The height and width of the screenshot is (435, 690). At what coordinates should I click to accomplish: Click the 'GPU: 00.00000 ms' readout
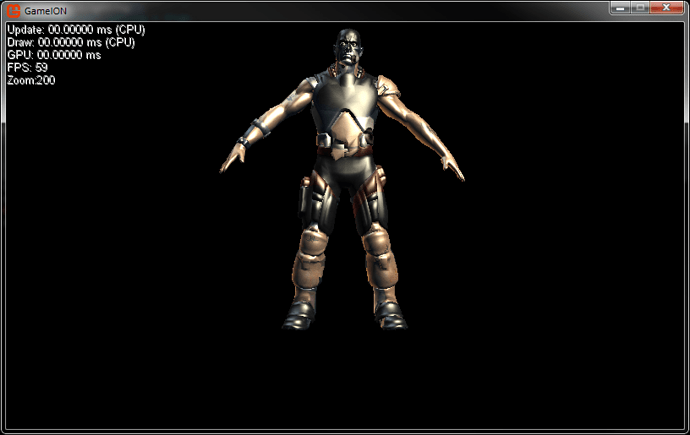(54, 55)
